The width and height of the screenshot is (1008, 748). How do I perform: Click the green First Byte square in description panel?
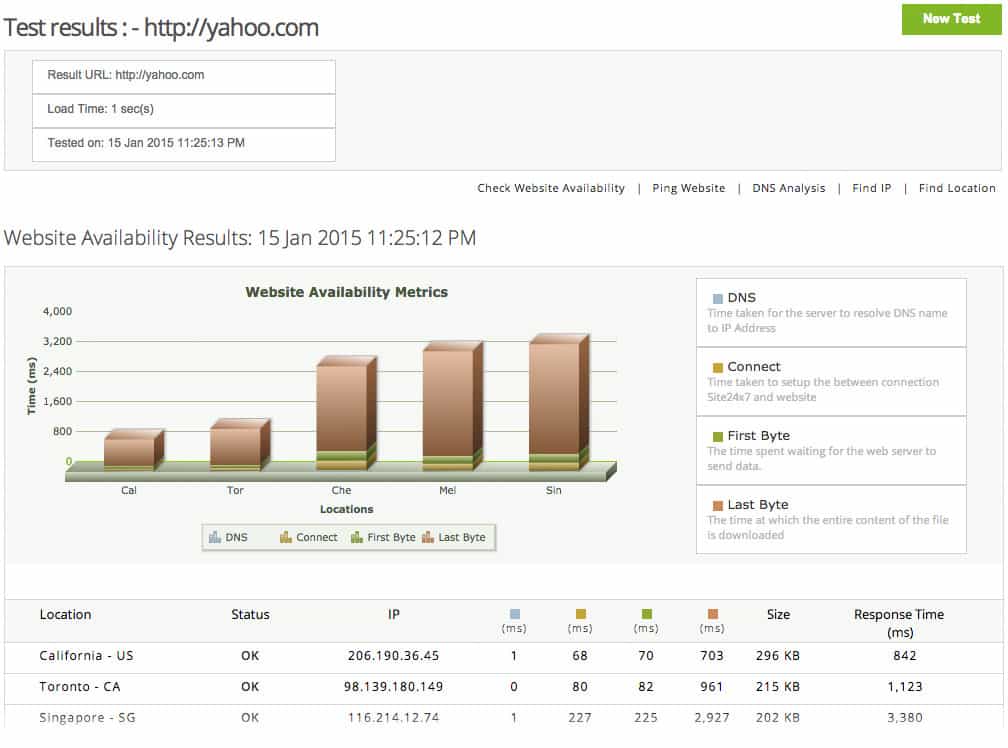717,436
